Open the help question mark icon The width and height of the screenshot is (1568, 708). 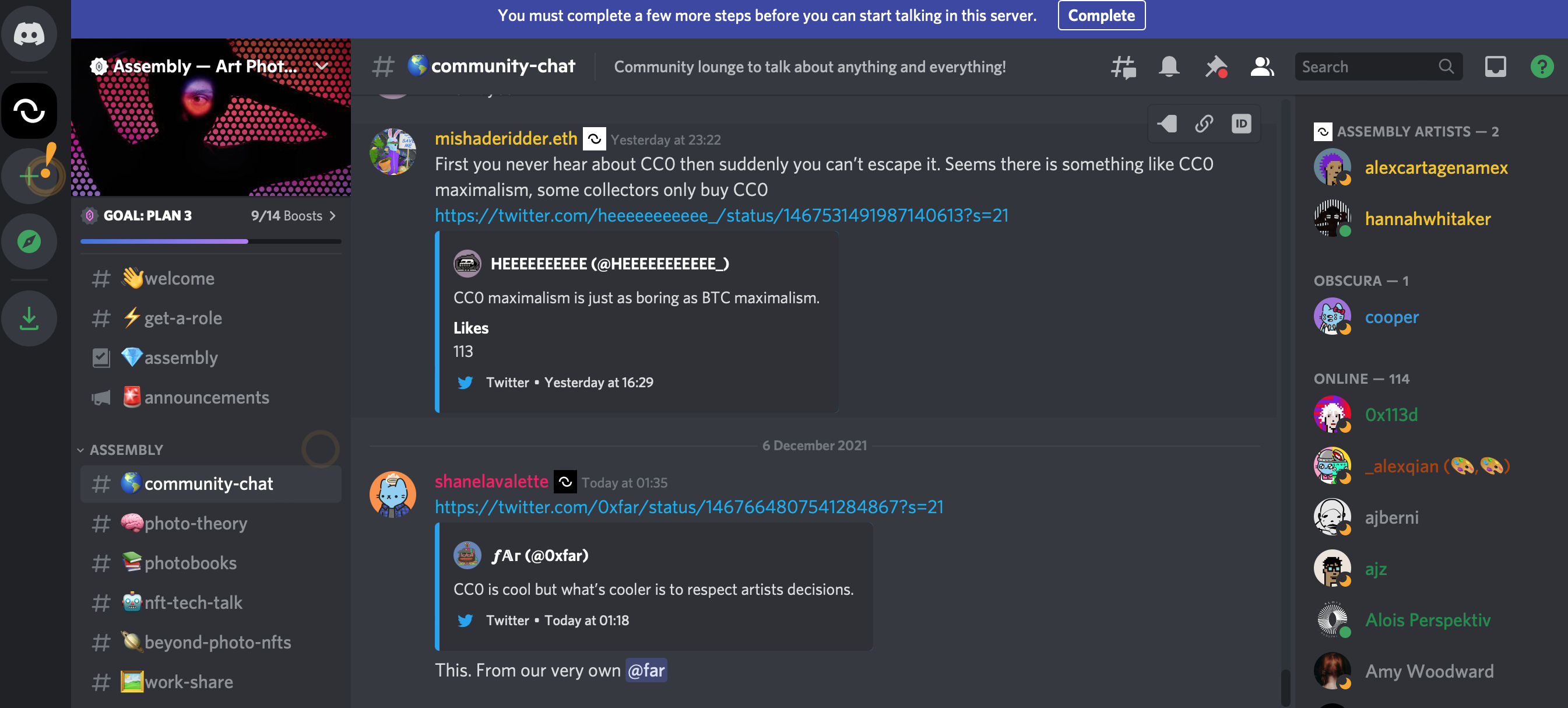coord(1541,67)
